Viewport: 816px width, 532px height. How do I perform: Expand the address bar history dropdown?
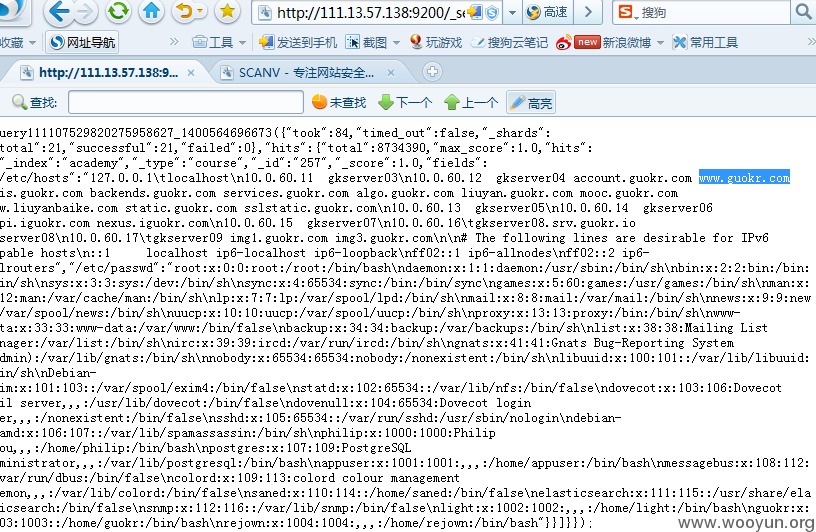pos(512,12)
